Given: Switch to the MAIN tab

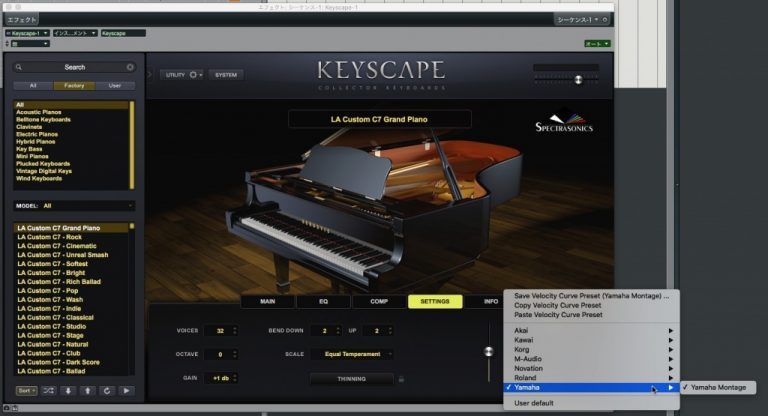Looking at the screenshot, I should point(267,301).
